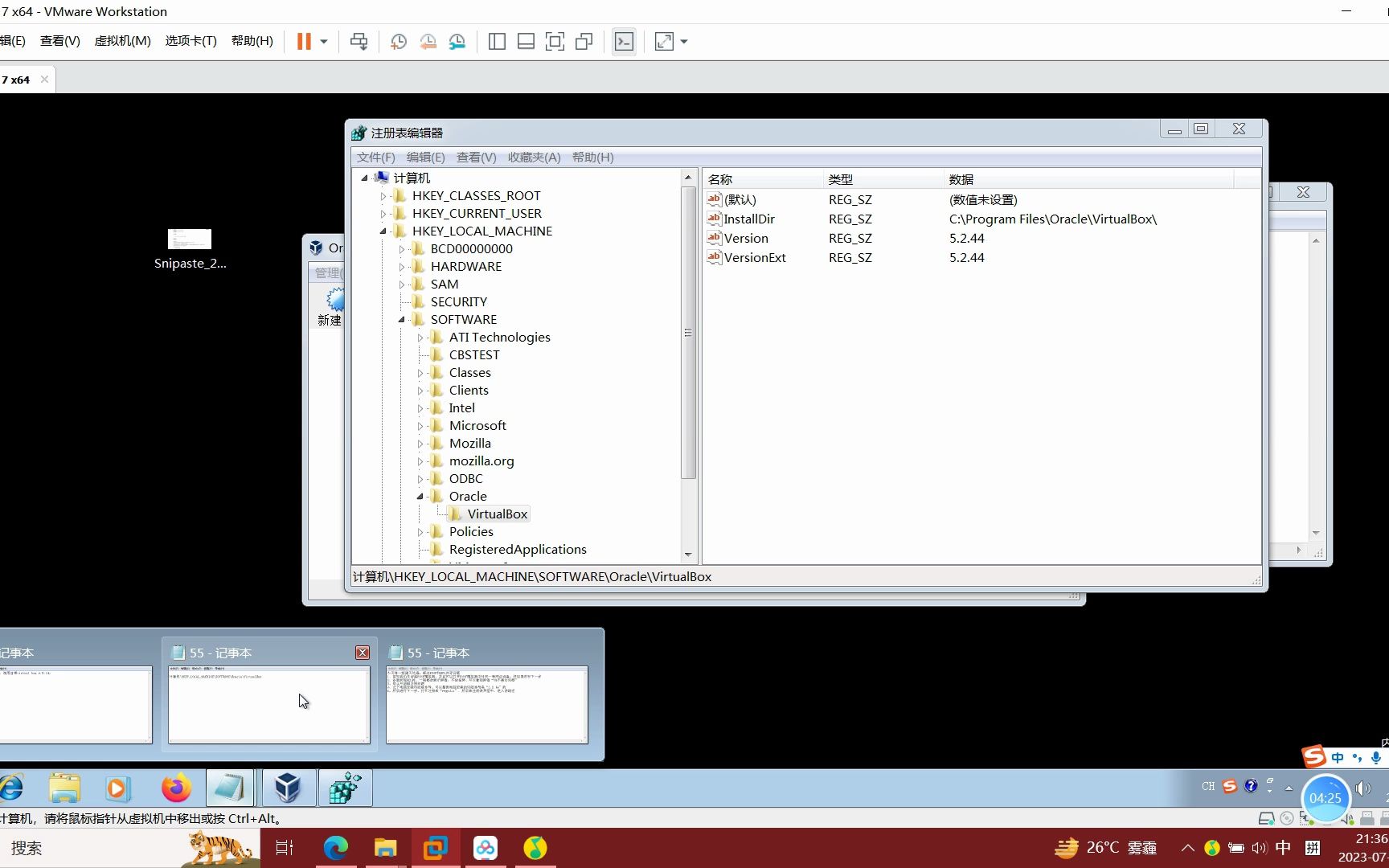Collapse the Oracle key
Image resolution: width=1389 pixels, height=868 pixels.
tap(420, 497)
